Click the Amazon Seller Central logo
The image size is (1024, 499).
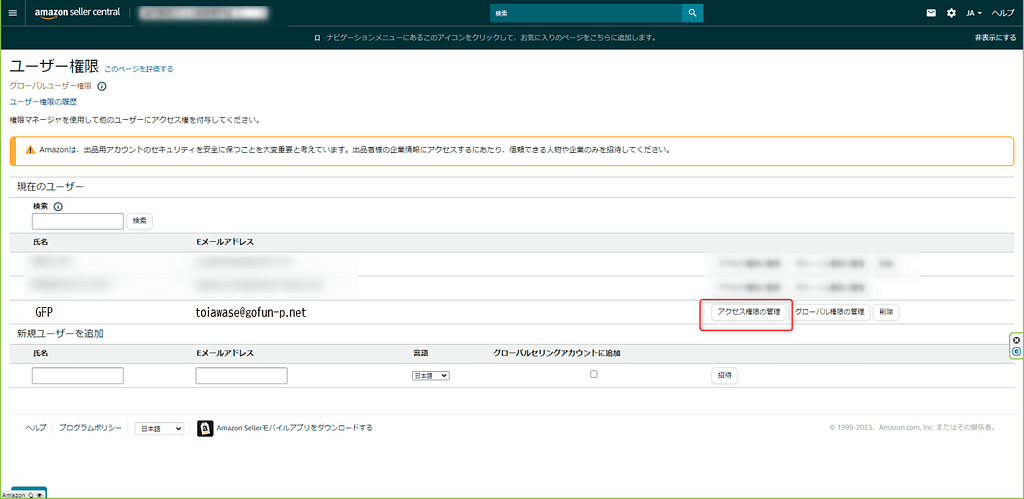(76, 13)
